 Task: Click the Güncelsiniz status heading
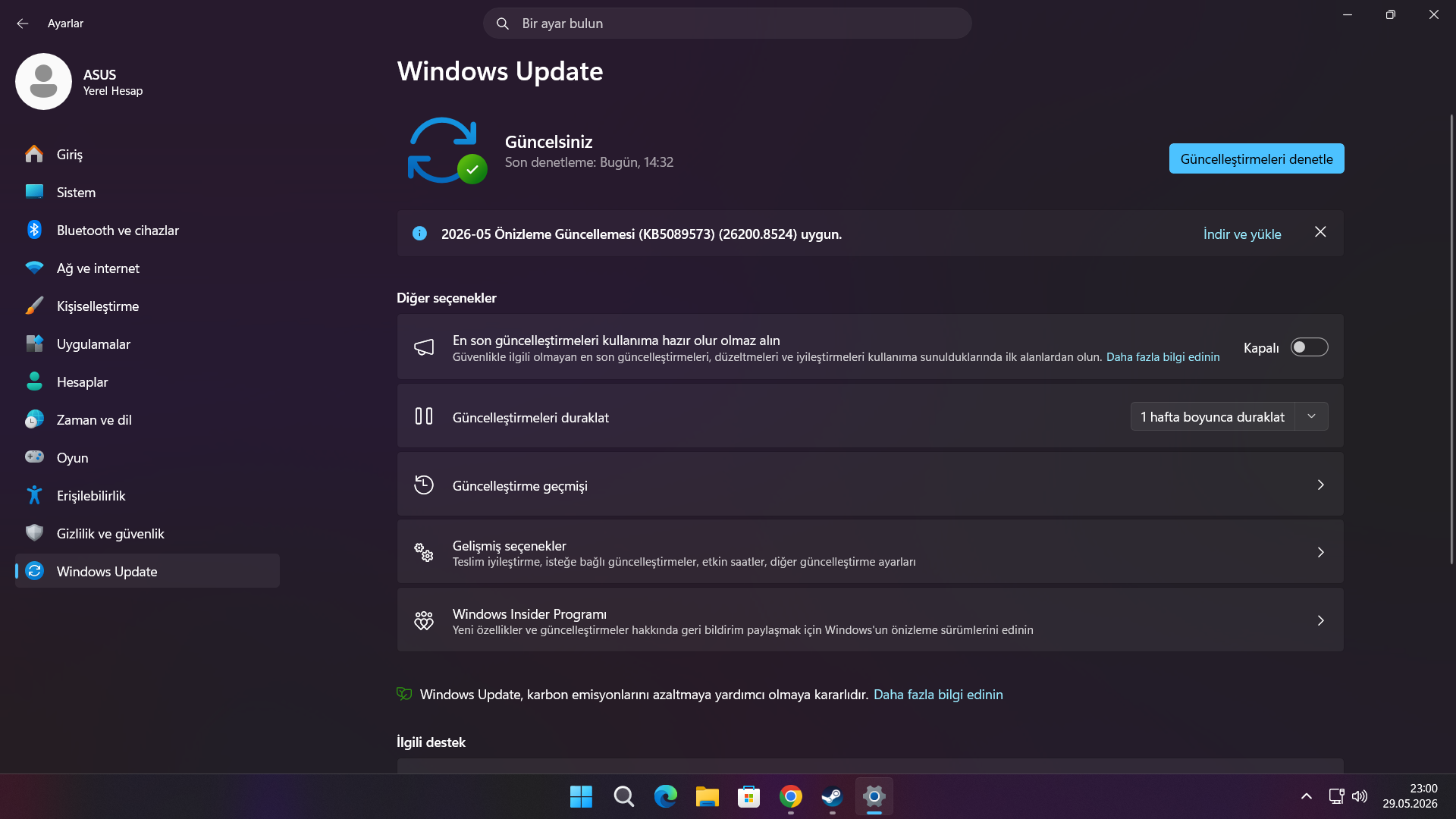(x=549, y=142)
